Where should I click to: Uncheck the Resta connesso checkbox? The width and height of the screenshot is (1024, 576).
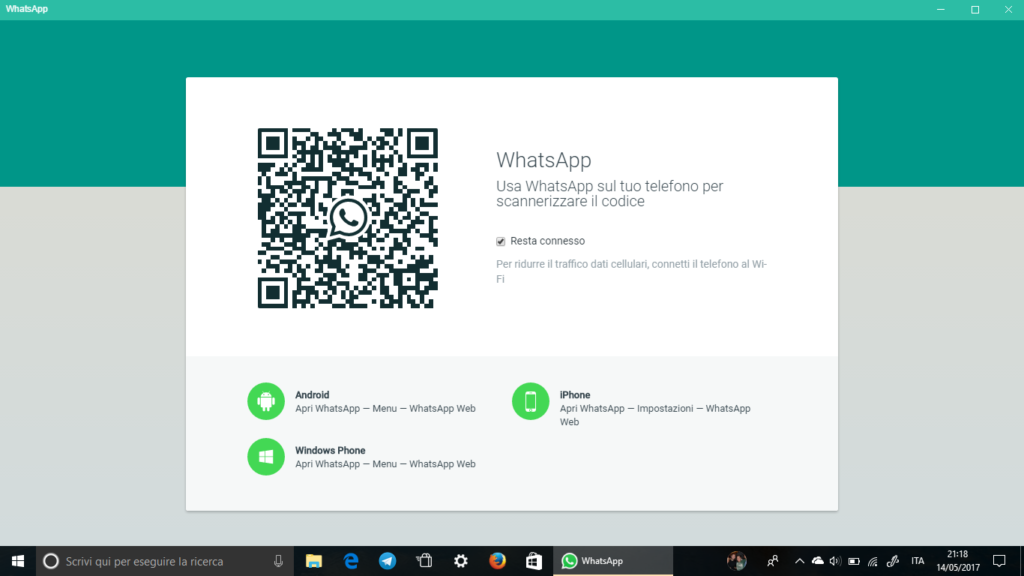coord(500,241)
